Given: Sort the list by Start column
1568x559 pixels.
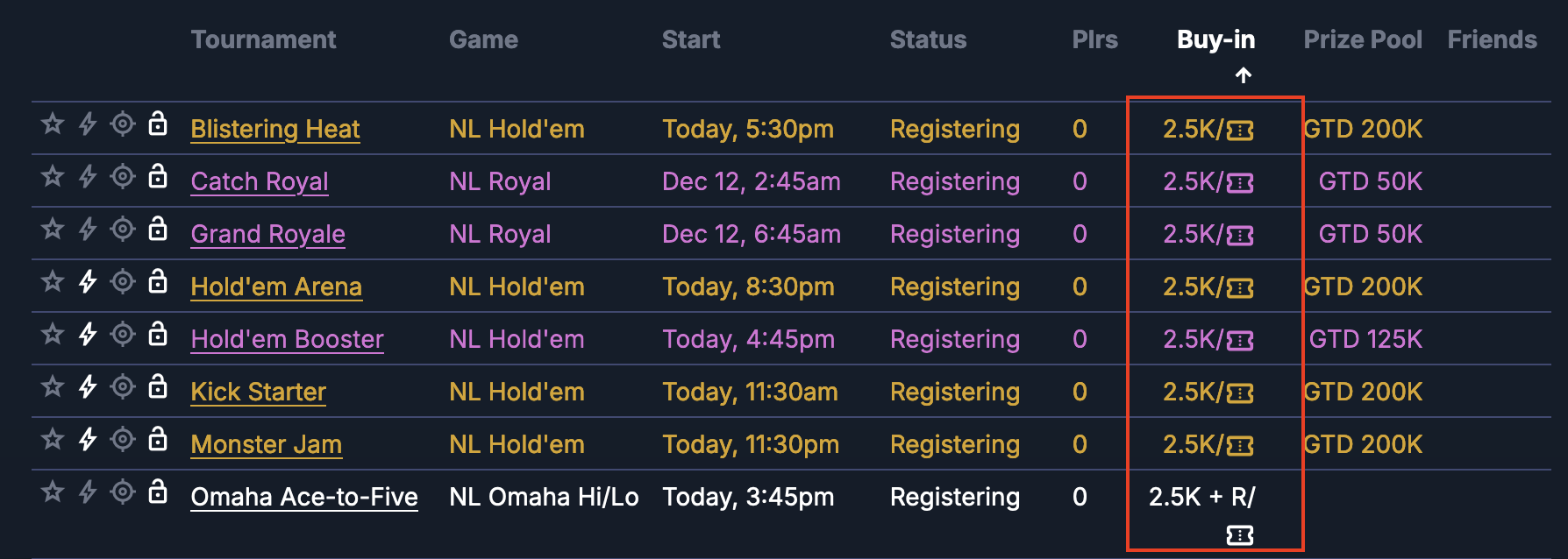Looking at the screenshot, I should 691,39.
